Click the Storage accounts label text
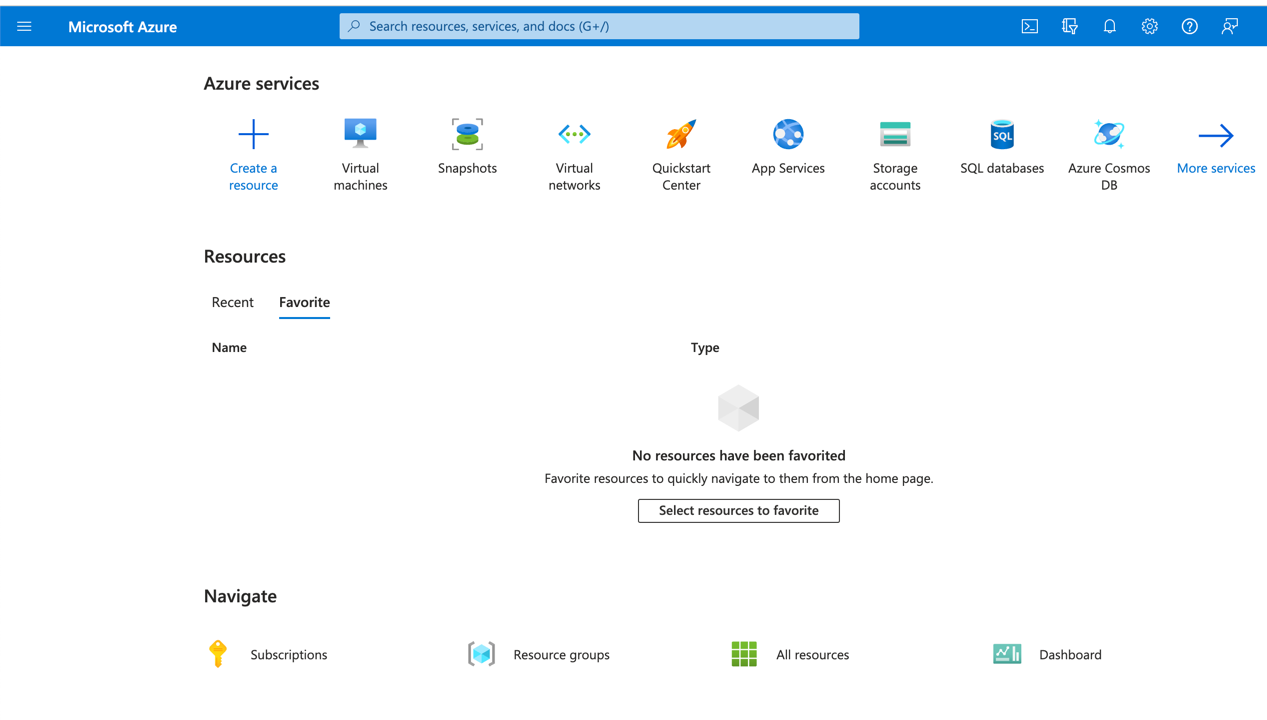The image size is (1267, 720). (x=895, y=176)
